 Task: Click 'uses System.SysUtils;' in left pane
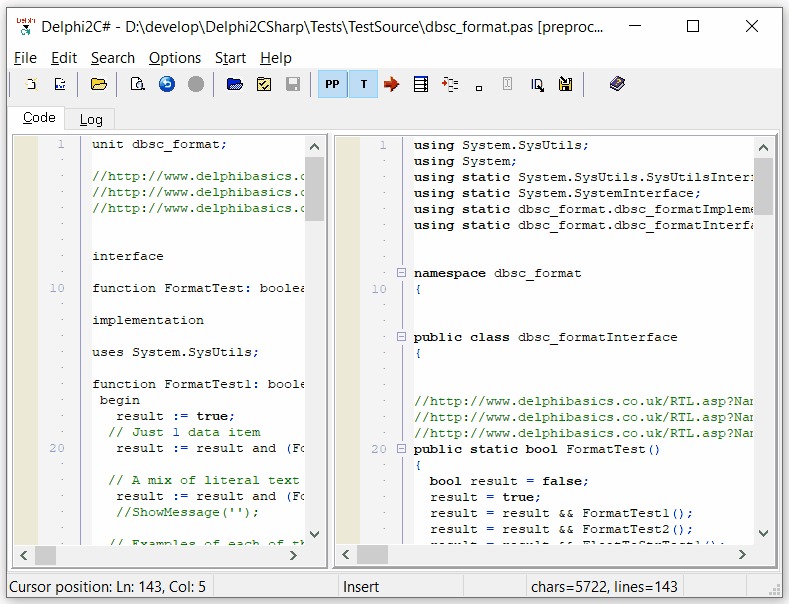click(175, 352)
